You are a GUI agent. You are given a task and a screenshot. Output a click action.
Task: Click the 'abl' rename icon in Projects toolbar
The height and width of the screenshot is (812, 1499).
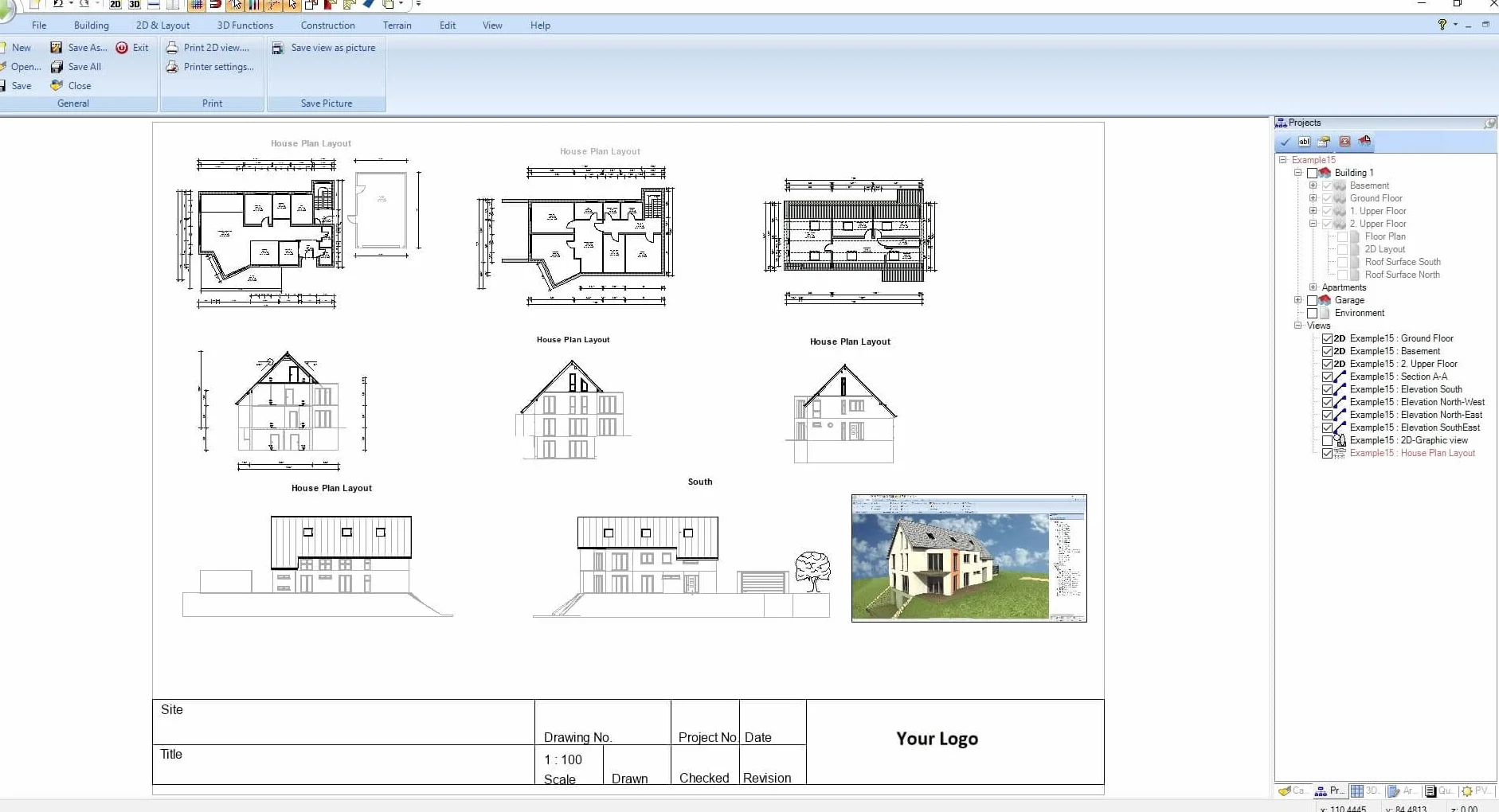pyautogui.click(x=1304, y=142)
